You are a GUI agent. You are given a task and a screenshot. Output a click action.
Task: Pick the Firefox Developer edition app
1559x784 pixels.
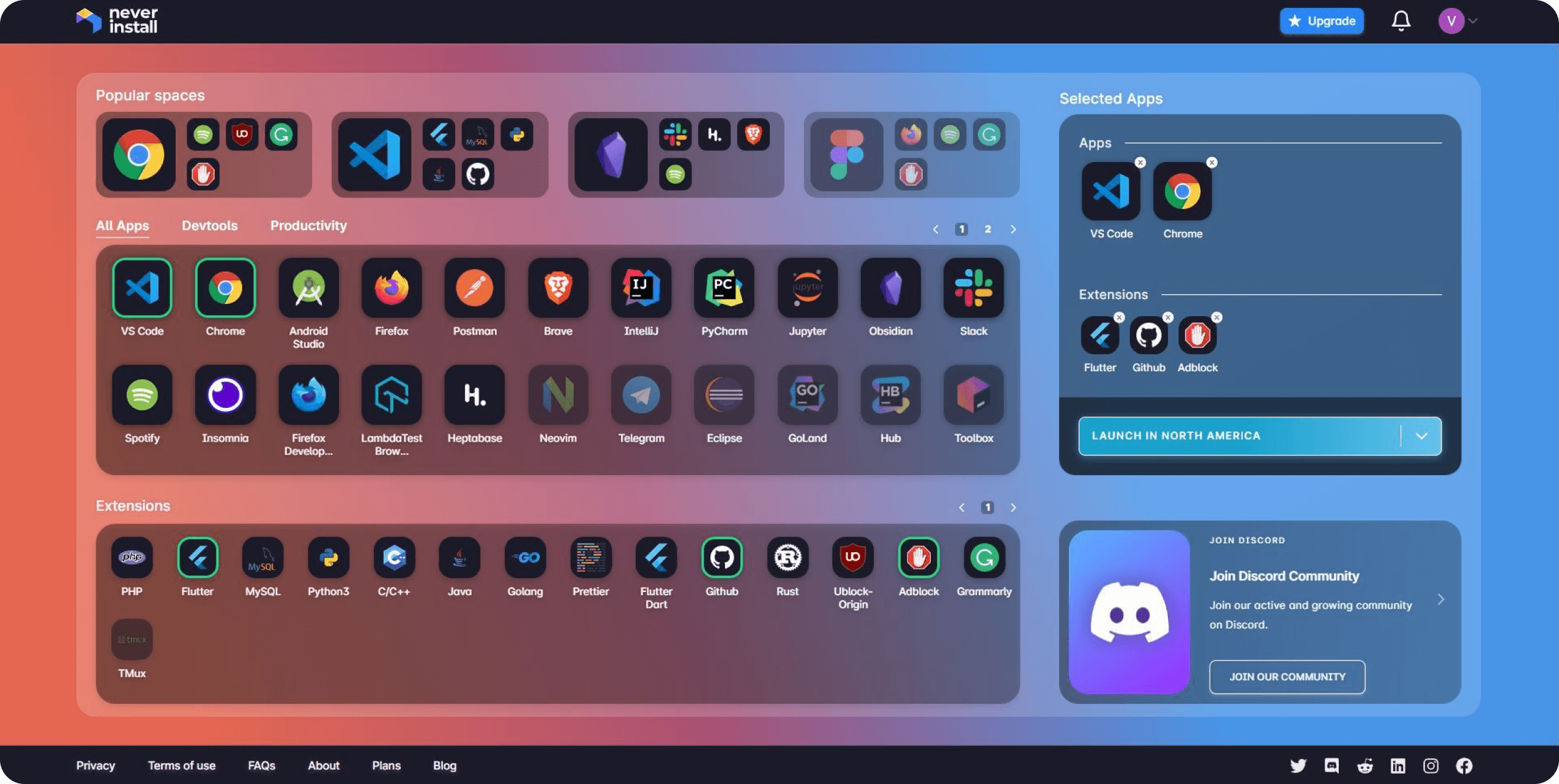(308, 395)
